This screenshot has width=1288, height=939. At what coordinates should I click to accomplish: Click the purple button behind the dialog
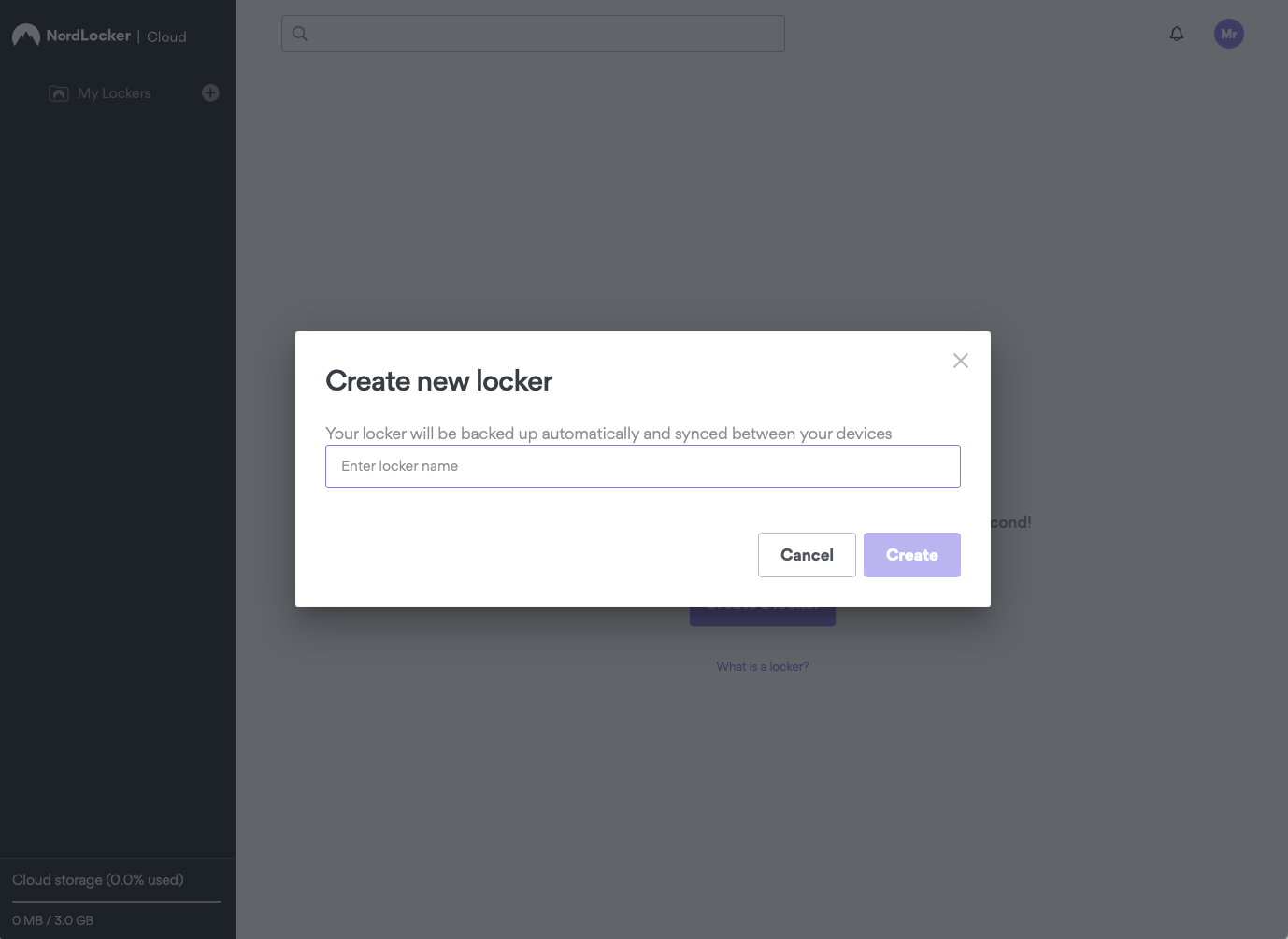762,617
